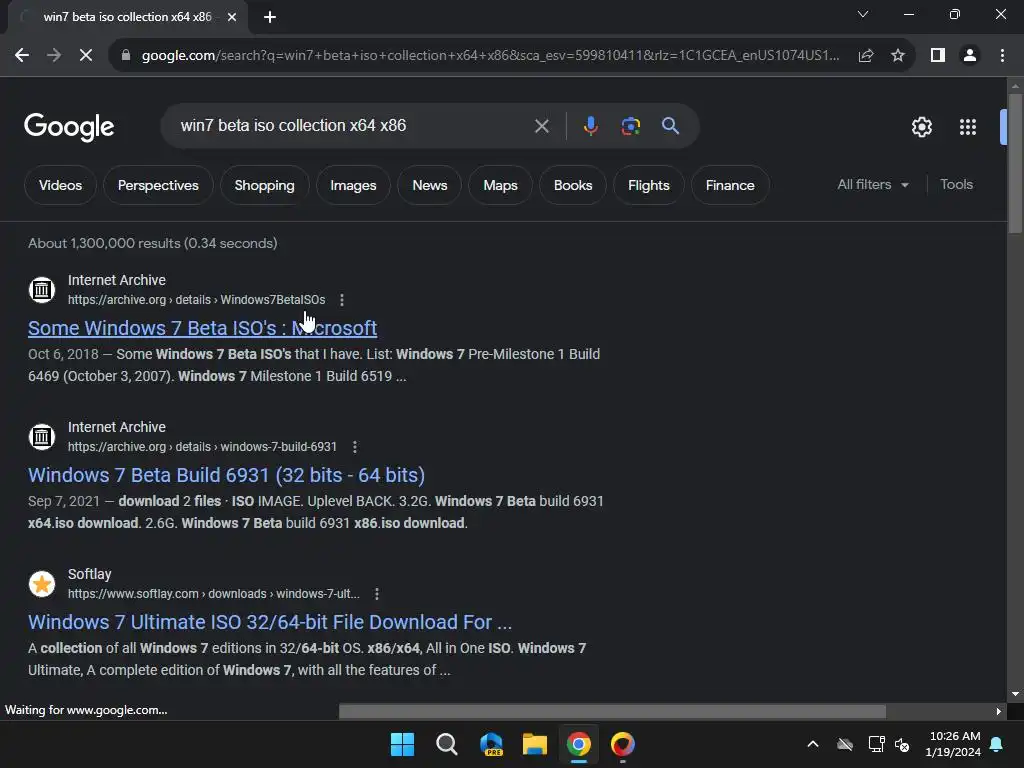Submit search with magnifier icon
Image resolution: width=1024 pixels, height=768 pixels.
coord(670,125)
